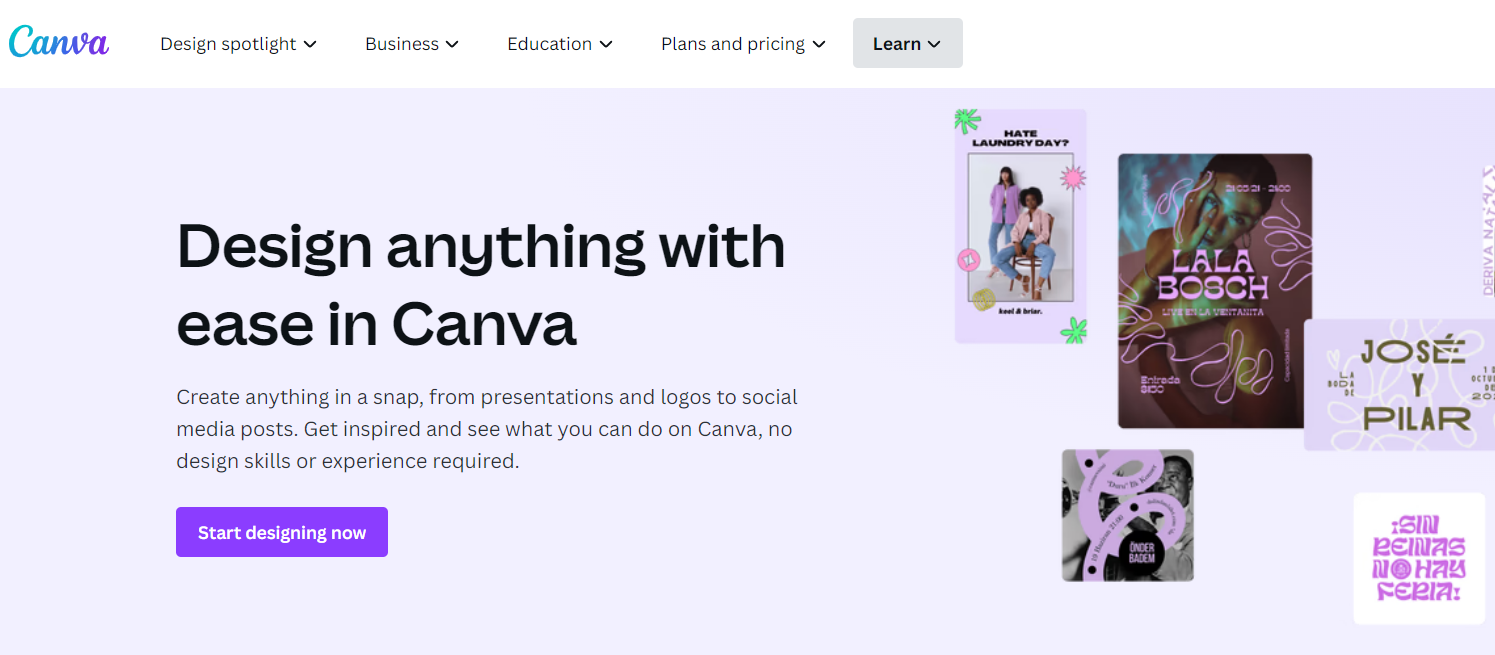The image size is (1495, 655).
Task: Open the Education menu
Action: point(560,44)
